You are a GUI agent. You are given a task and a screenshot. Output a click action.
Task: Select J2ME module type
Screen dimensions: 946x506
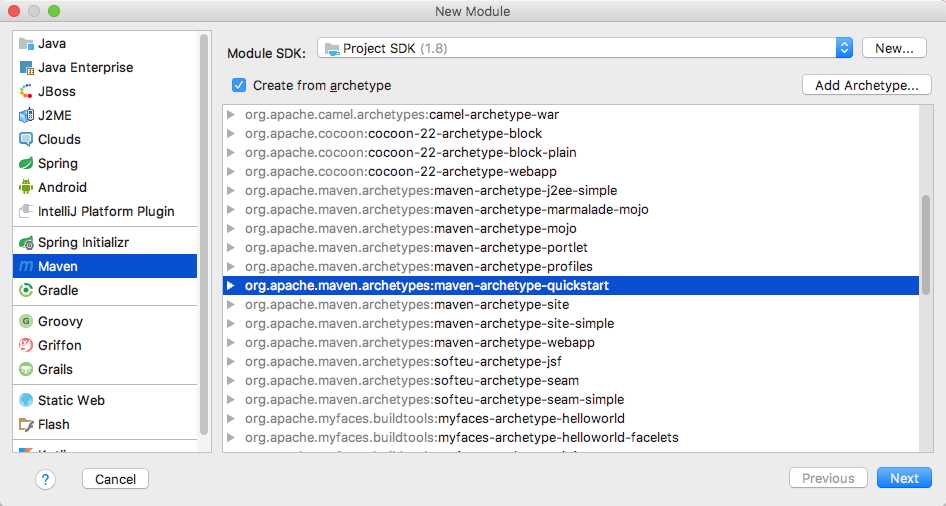tap(105, 115)
